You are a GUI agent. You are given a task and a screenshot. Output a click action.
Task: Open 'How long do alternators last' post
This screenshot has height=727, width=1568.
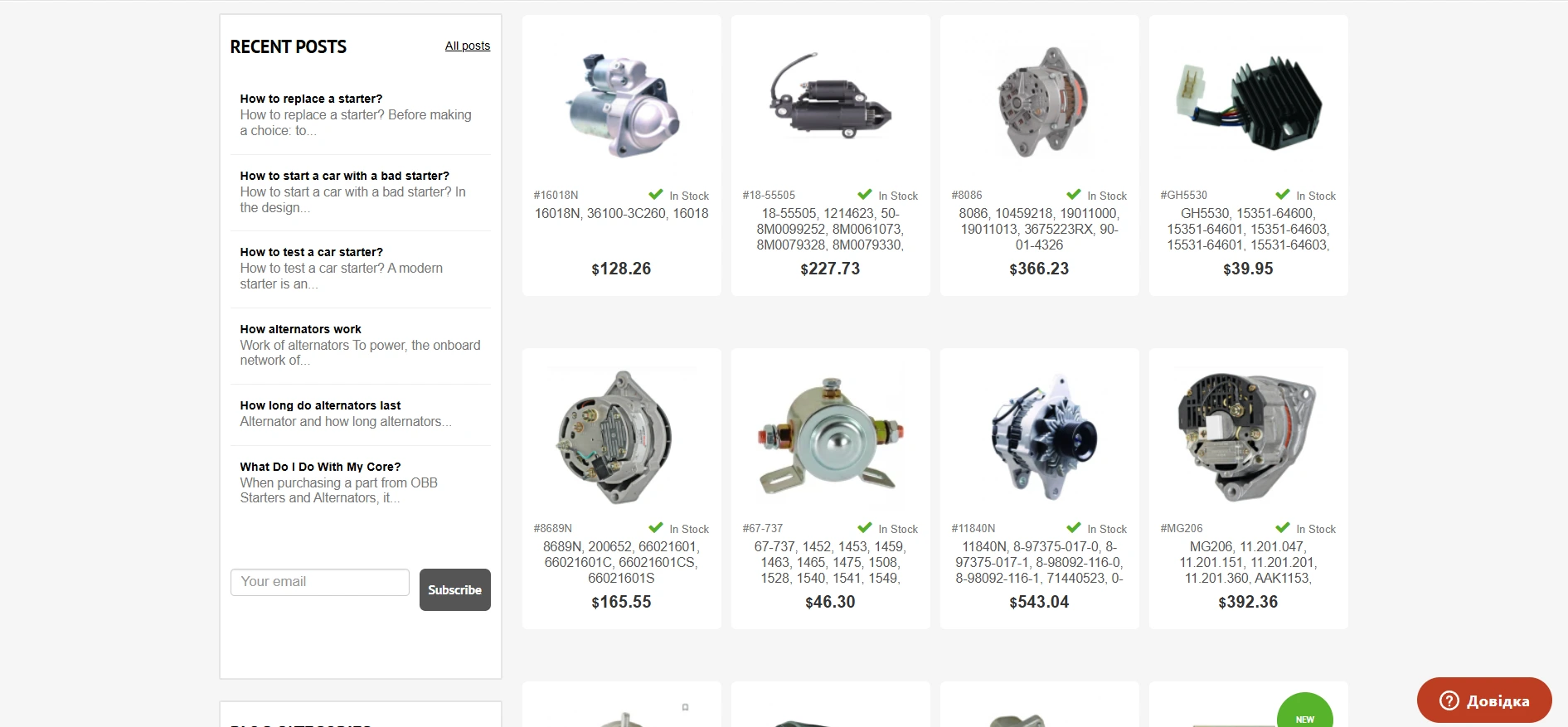320,405
